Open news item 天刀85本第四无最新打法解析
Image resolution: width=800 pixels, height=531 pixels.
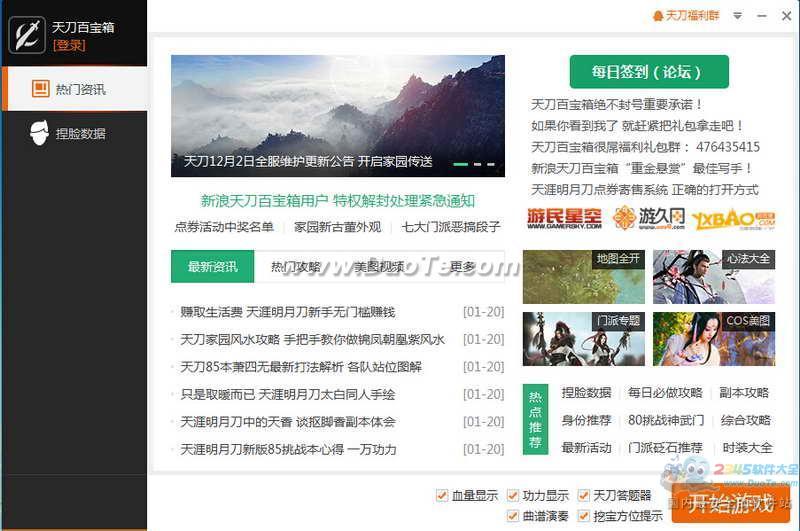(x=301, y=367)
